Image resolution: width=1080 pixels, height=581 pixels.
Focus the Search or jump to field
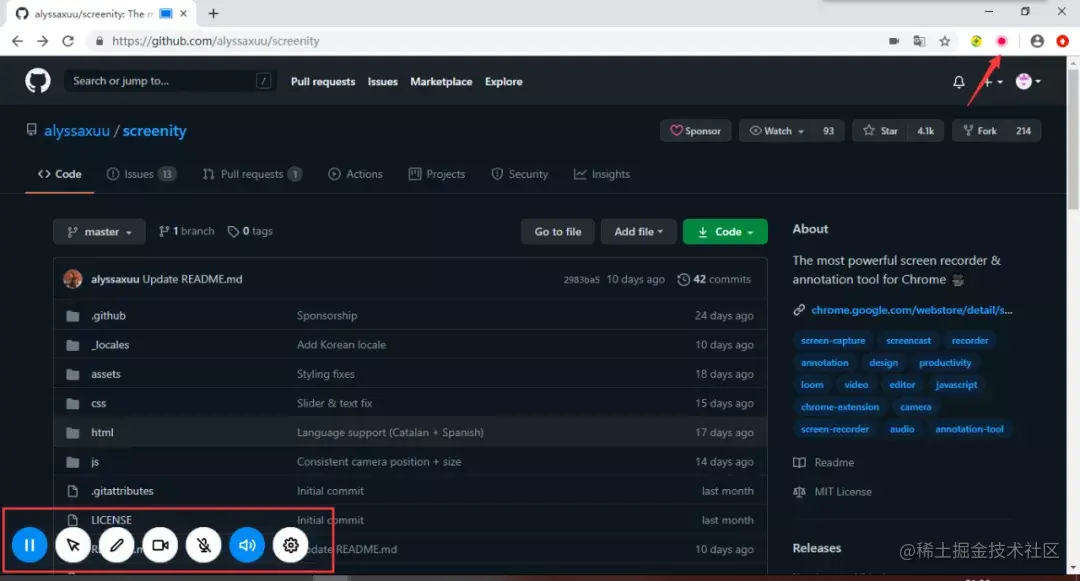170,81
